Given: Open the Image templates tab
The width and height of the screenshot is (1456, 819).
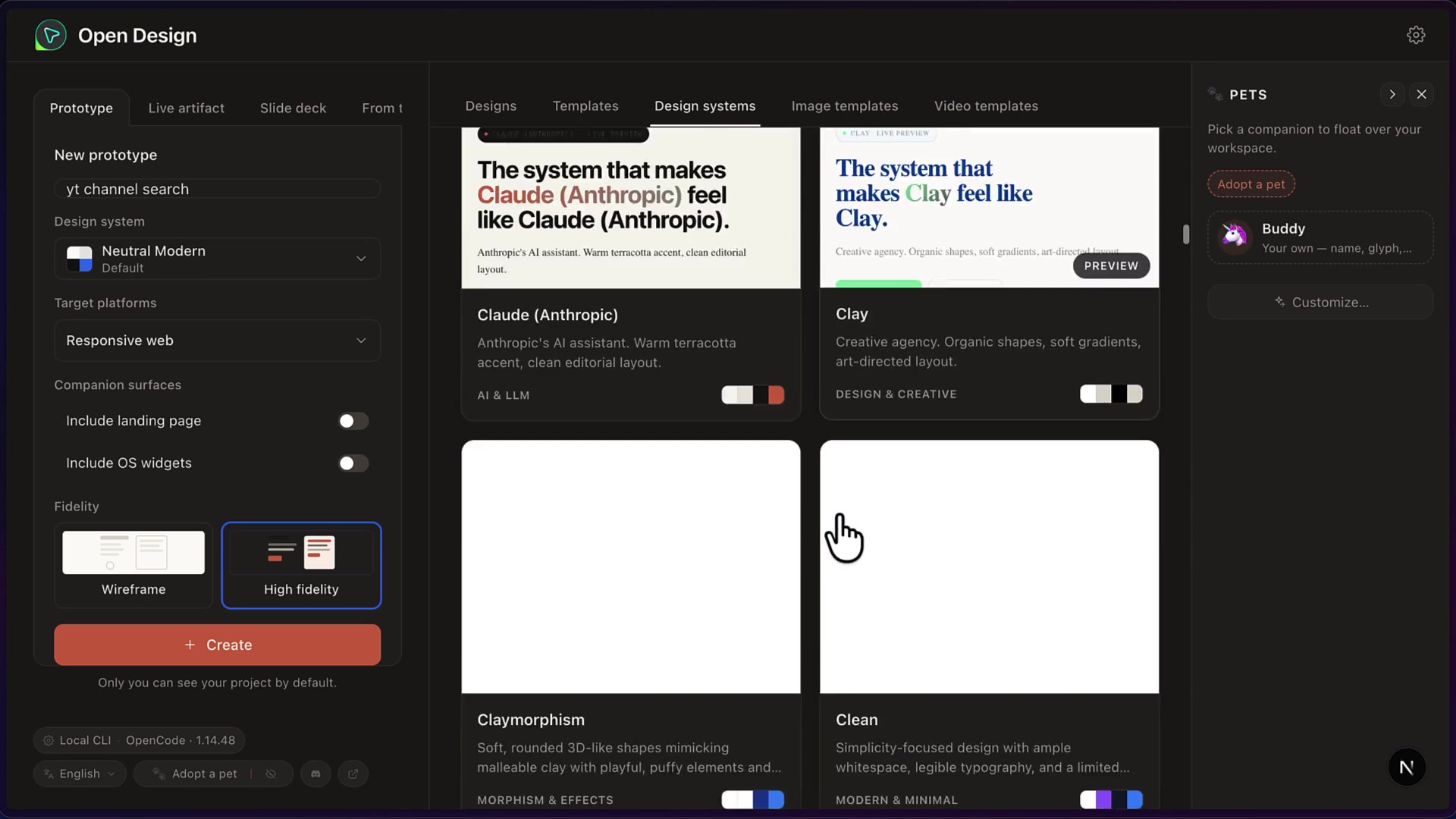Looking at the screenshot, I should click(845, 106).
